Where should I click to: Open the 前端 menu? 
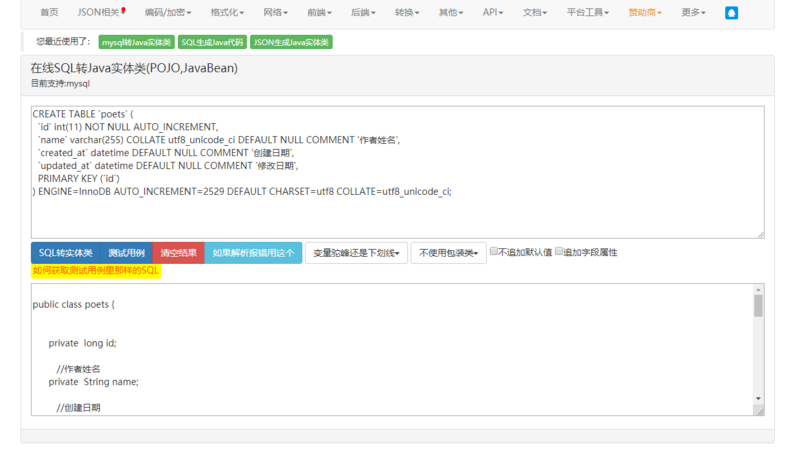[319, 12]
